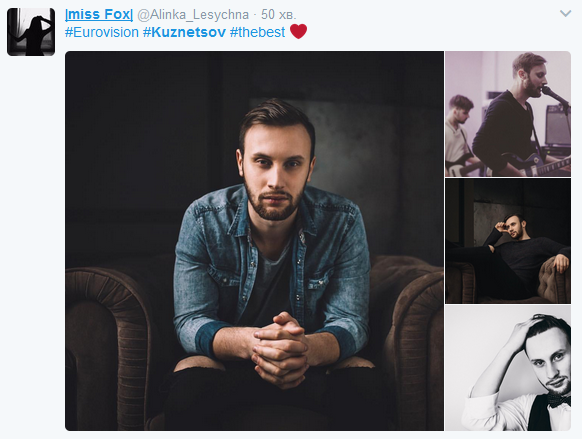
Task: Follow the #Eurovision hashtag
Action: coord(102,32)
